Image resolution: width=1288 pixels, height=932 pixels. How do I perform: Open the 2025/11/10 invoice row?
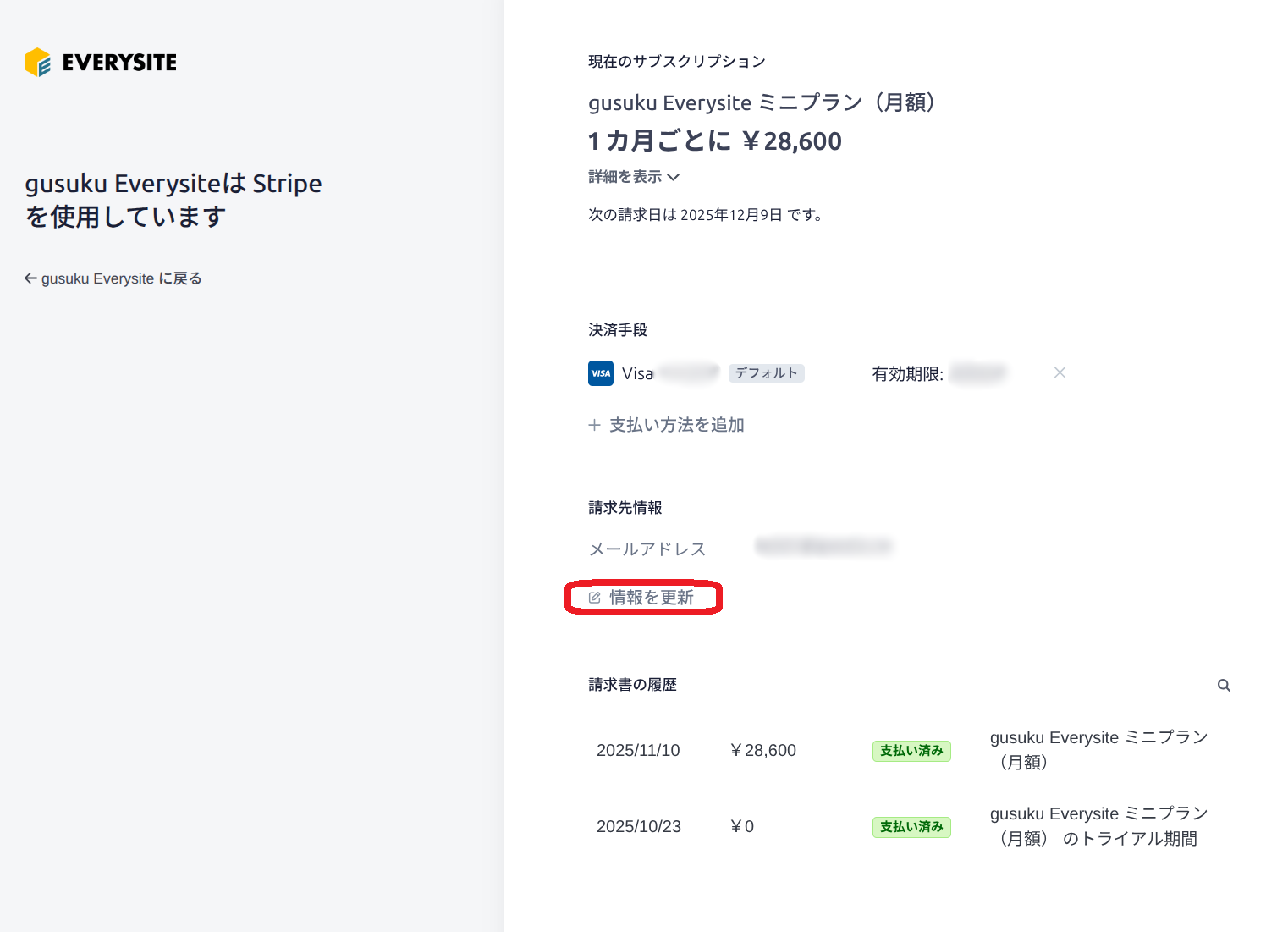pyautogui.click(x=910, y=750)
